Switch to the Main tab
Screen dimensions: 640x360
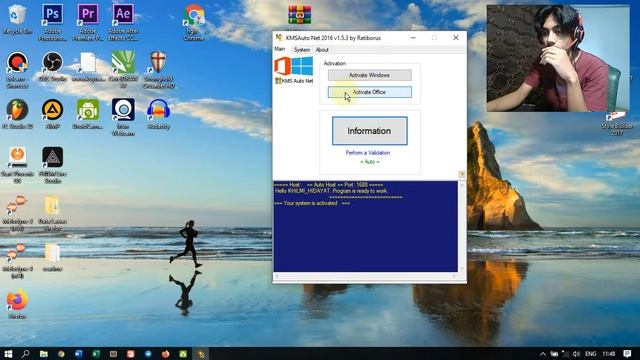coord(280,49)
